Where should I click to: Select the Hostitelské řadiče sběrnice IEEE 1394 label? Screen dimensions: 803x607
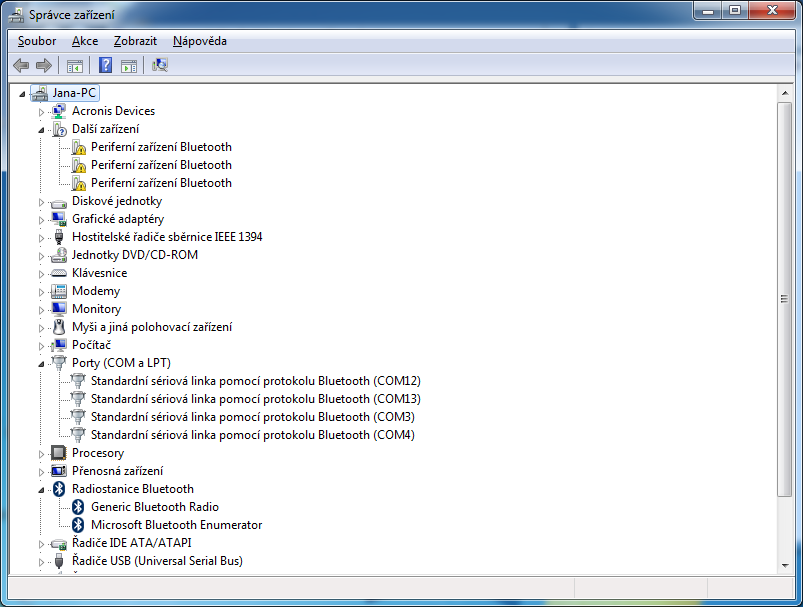pos(167,237)
